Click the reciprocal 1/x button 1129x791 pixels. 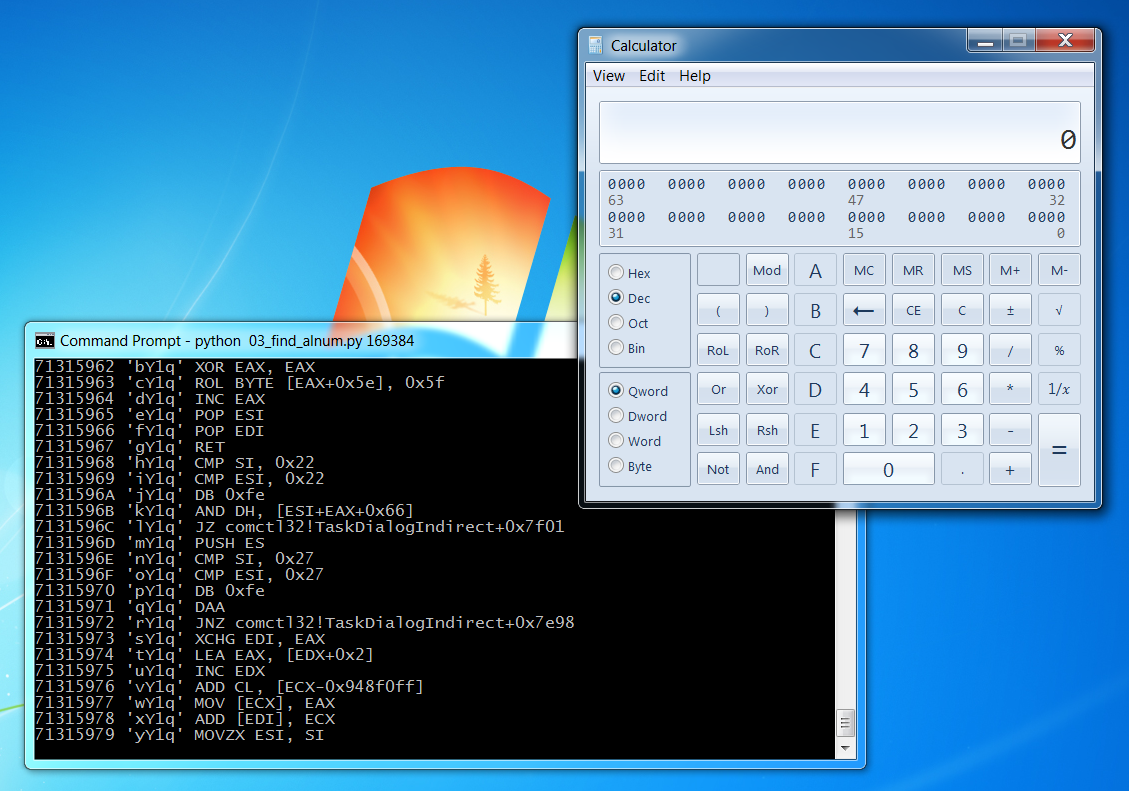coord(1058,389)
